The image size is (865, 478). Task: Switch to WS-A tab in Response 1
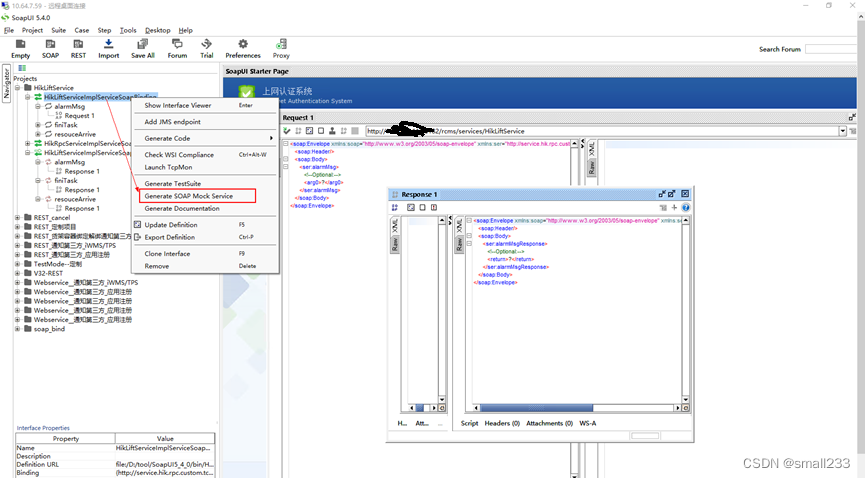point(588,423)
